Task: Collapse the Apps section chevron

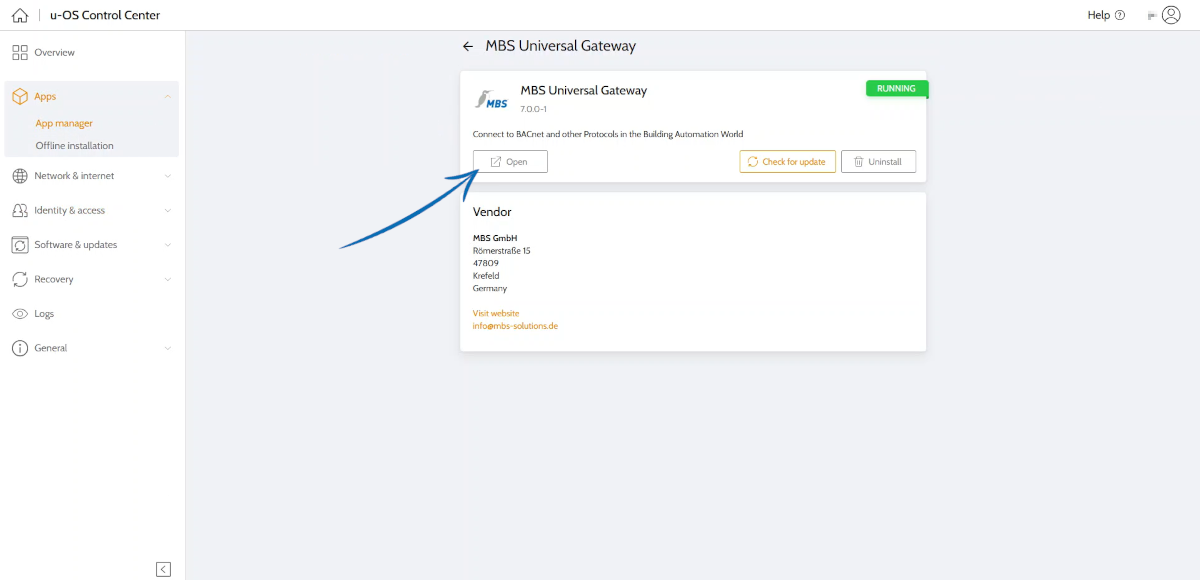Action: point(167,97)
